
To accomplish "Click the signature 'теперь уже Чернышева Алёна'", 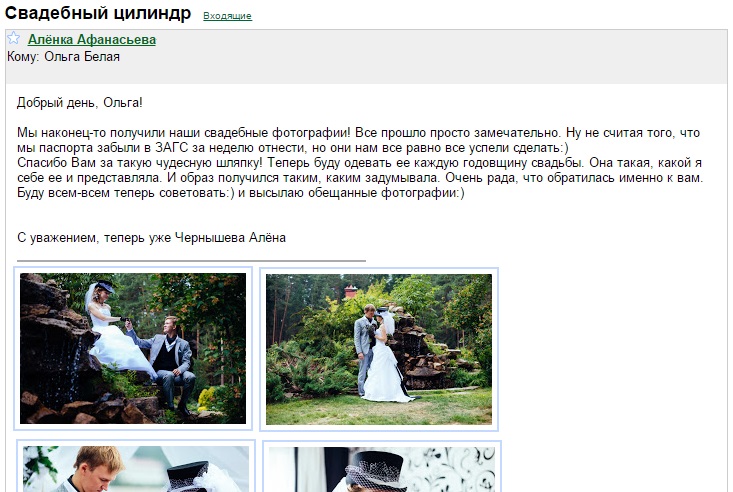I will [194, 238].
